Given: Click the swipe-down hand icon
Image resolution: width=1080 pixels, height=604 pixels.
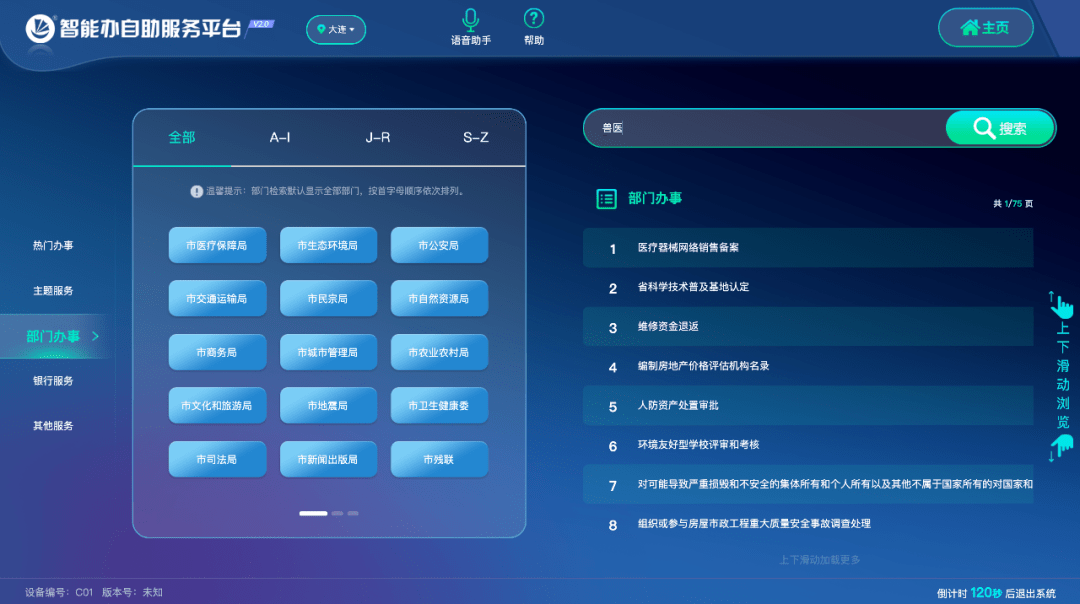Looking at the screenshot, I should click(1061, 446).
